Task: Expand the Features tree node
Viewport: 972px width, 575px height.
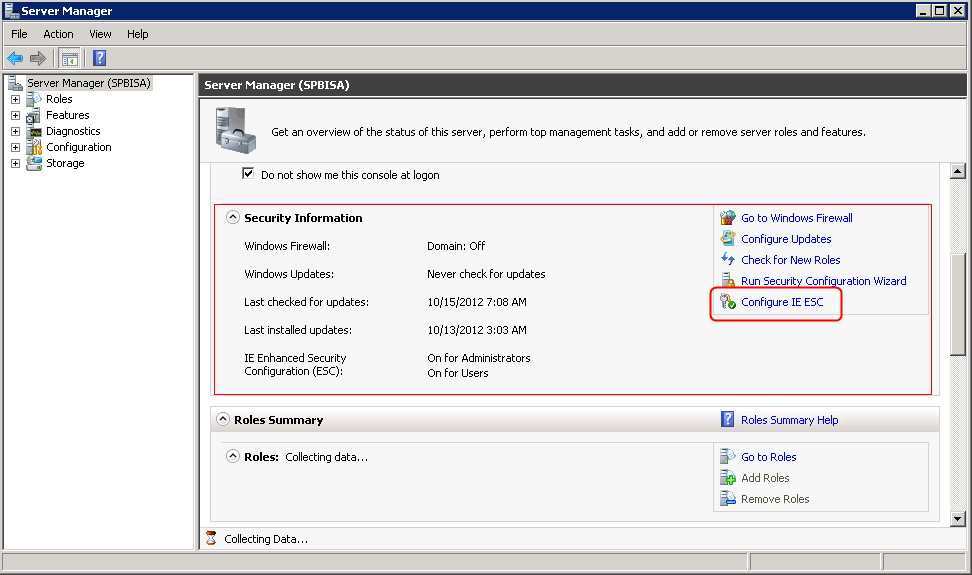Action: pos(15,115)
